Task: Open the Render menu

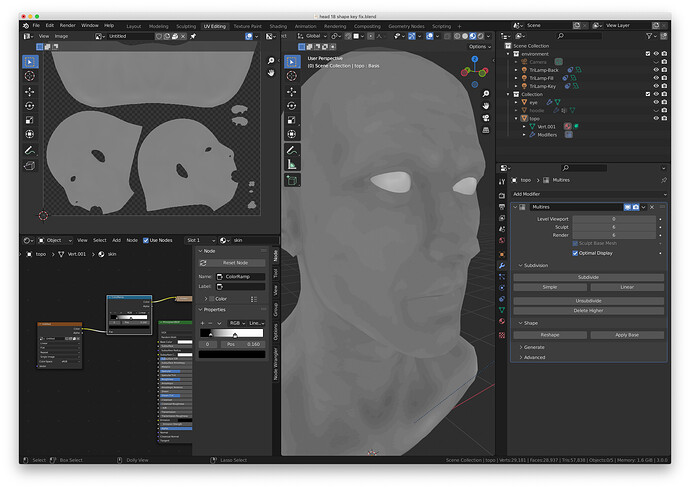Action: [x=67, y=26]
